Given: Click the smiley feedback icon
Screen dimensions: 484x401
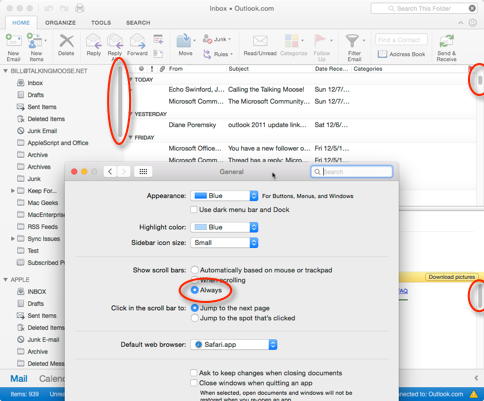Looking at the screenshot, I should 473,23.
